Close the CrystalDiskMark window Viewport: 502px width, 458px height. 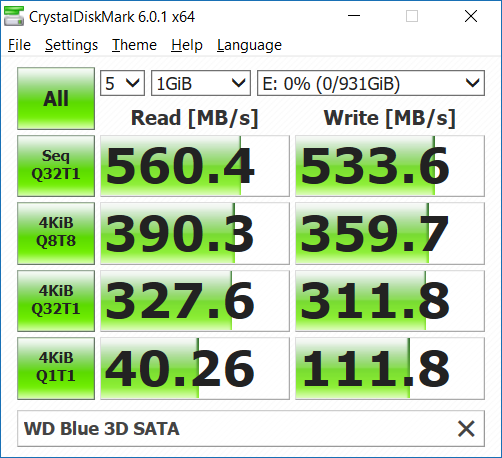[471, 16]
